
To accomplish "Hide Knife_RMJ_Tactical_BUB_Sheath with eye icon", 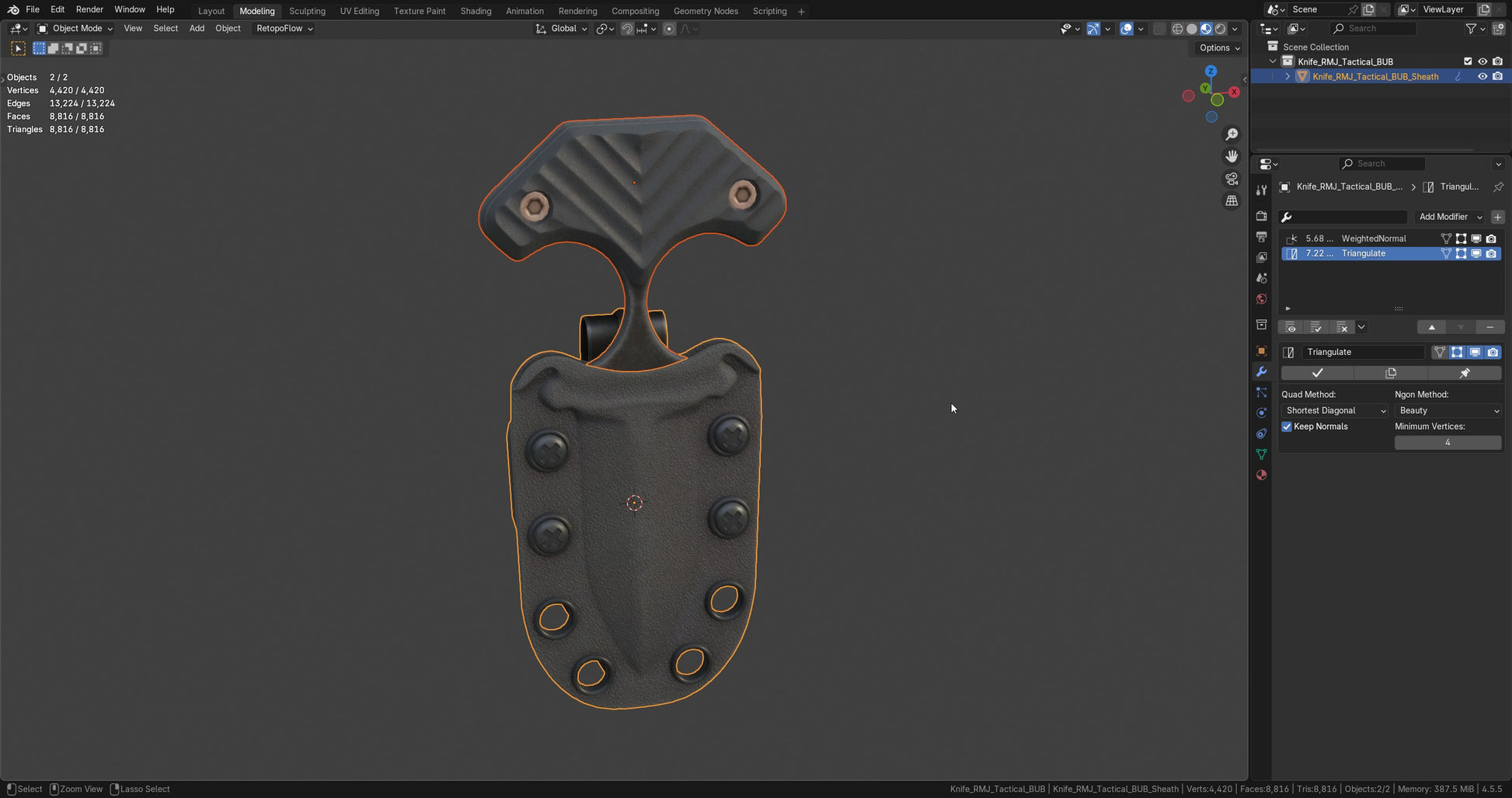I will (1482, 76).
